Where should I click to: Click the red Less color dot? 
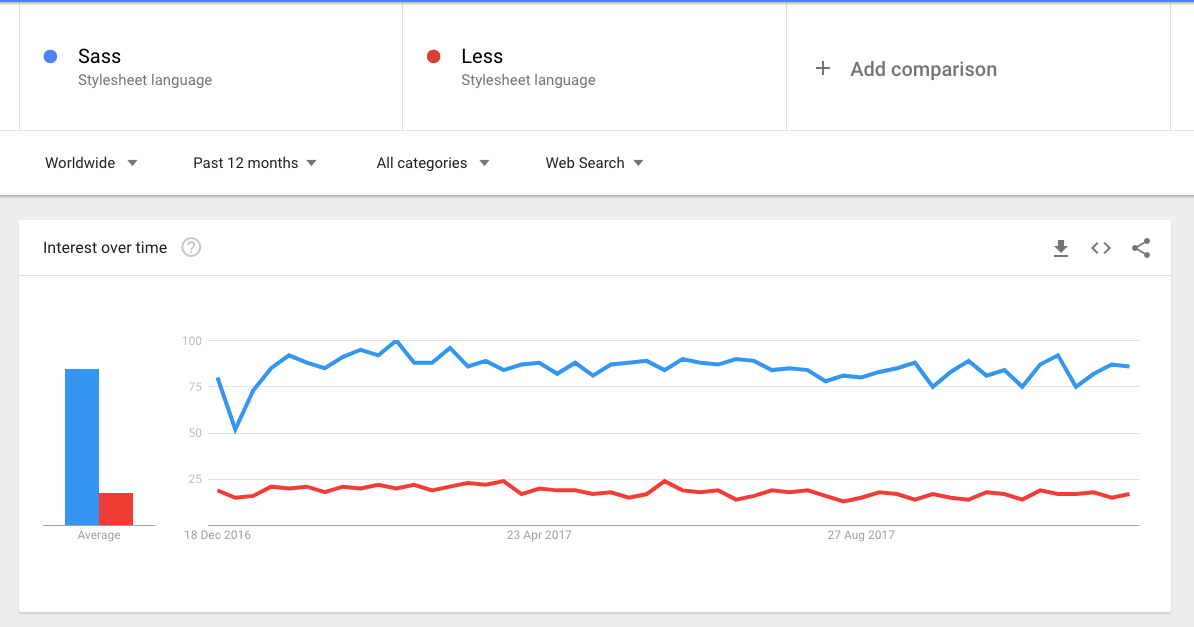coord(433,56)
